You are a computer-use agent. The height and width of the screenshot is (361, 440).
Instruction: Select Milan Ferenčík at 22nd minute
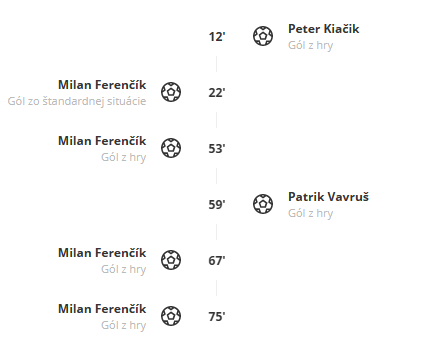pyautogui.click(x=102, y=85)
